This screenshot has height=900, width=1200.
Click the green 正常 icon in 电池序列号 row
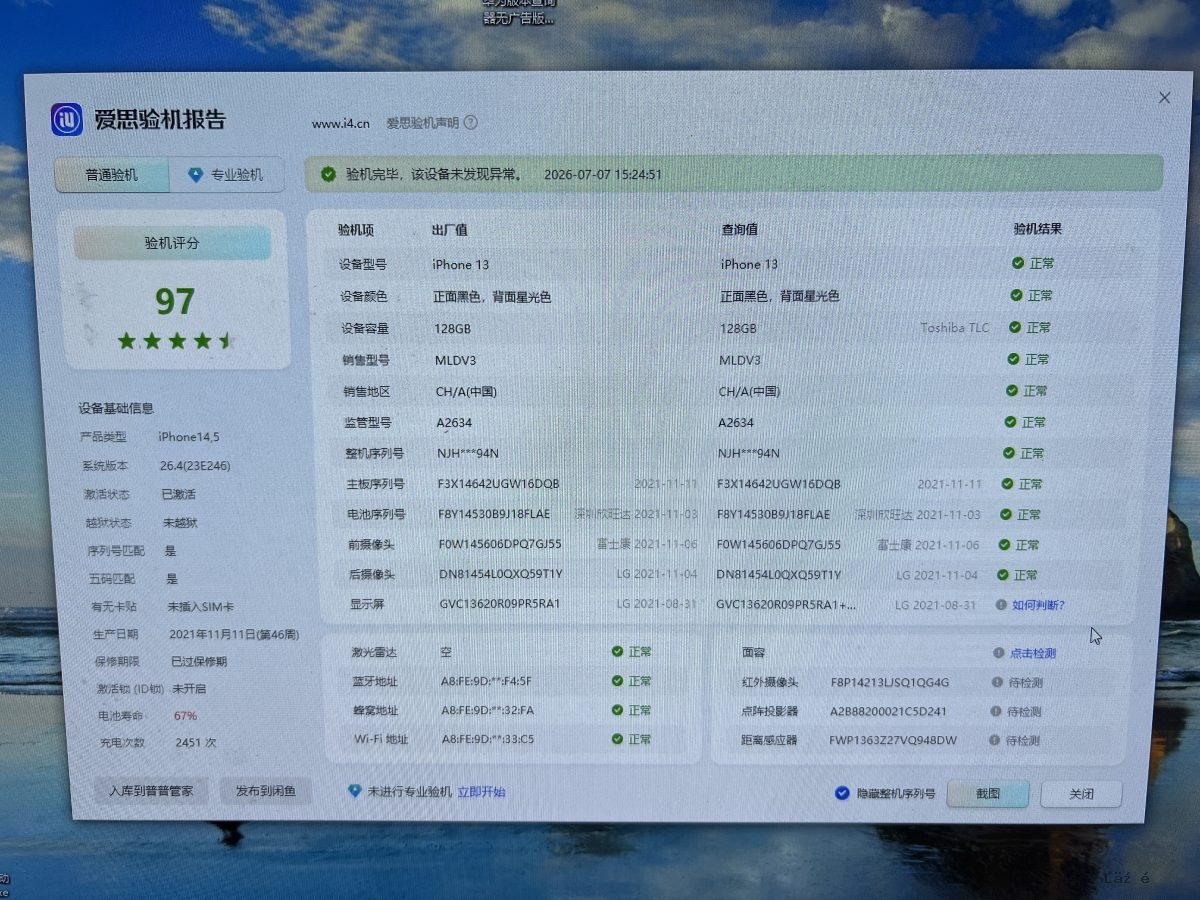[1006, 514]
